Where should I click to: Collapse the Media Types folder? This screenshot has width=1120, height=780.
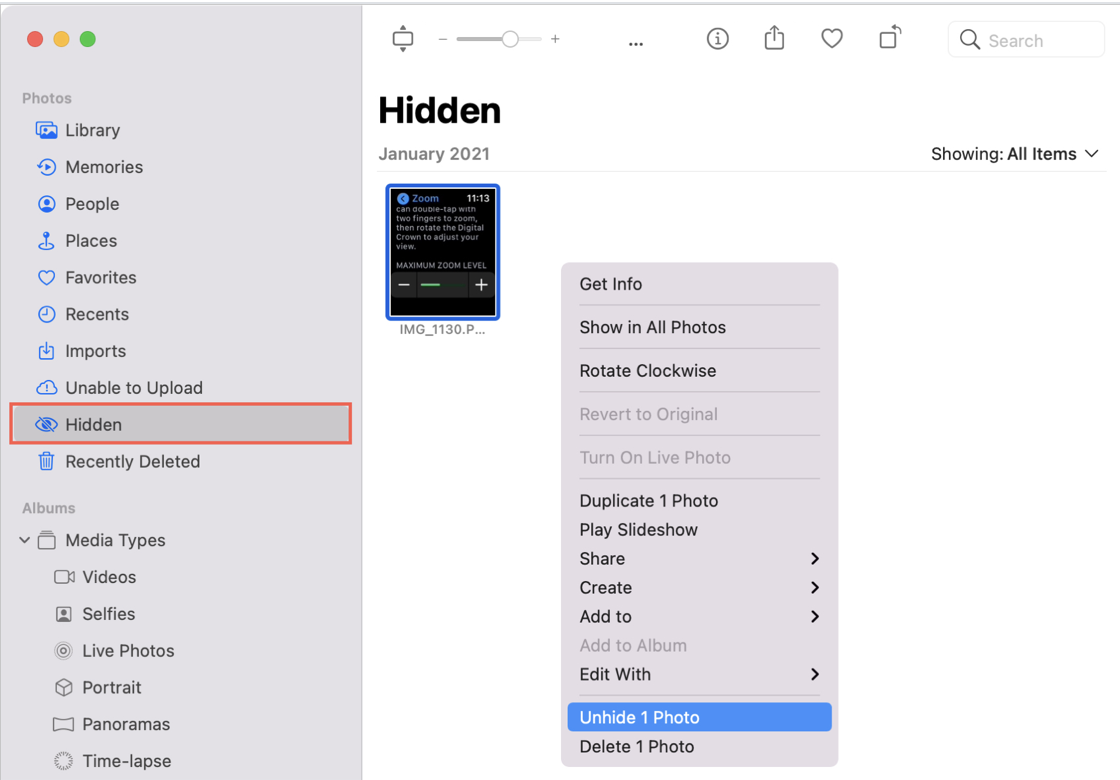[x=25, y=540]
